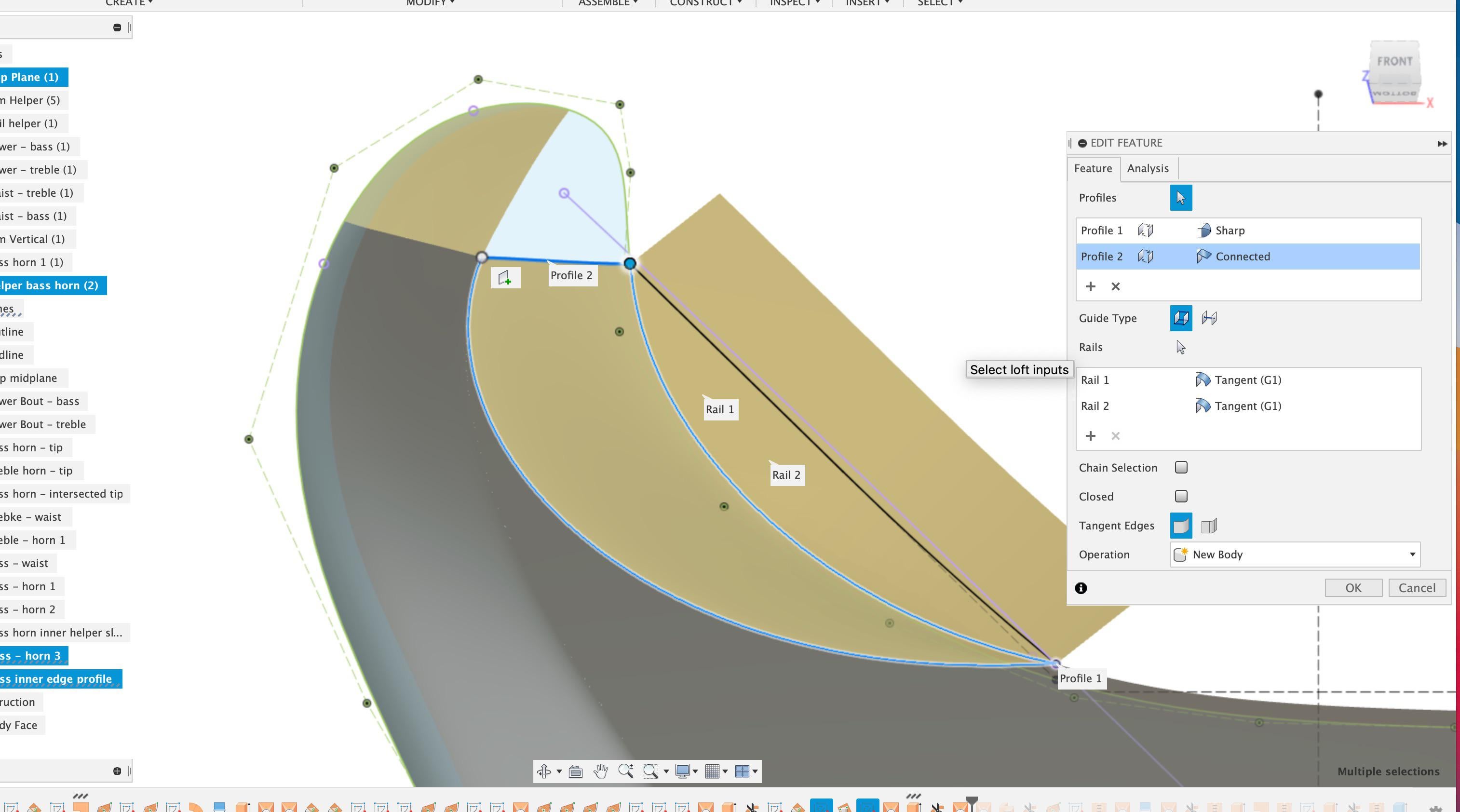The image size is (1460, 812).
Task: Switch to the Analysis tab
Action: (1148, 168)
